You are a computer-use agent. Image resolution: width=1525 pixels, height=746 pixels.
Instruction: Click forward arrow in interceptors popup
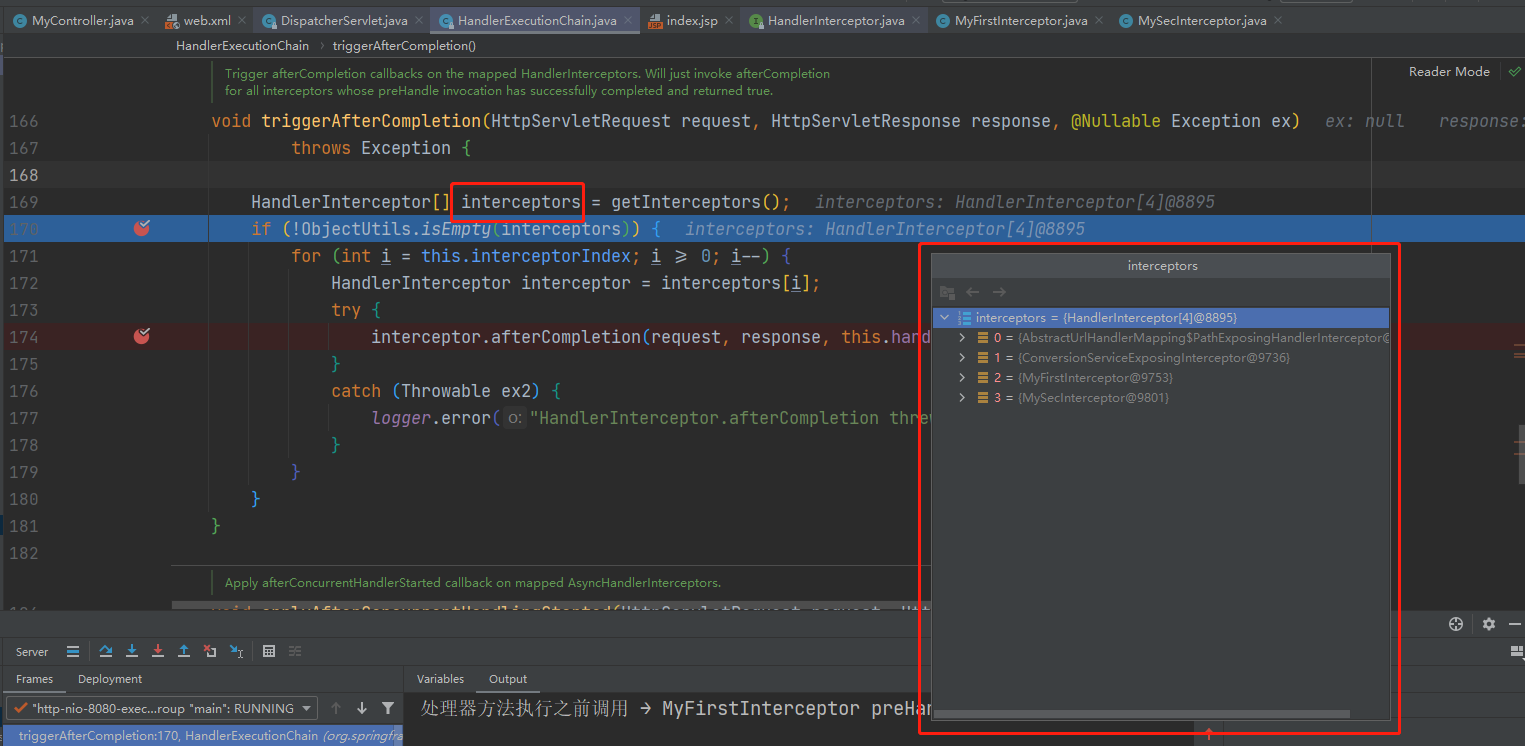[x=999, y=292]
